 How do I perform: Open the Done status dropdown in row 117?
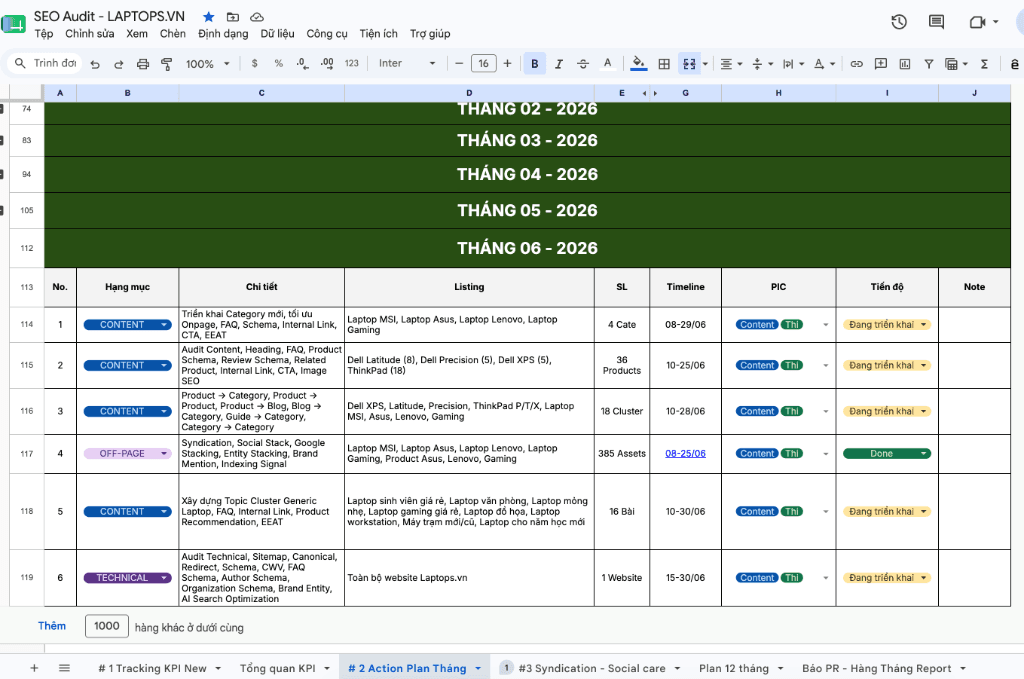point(887,453)
